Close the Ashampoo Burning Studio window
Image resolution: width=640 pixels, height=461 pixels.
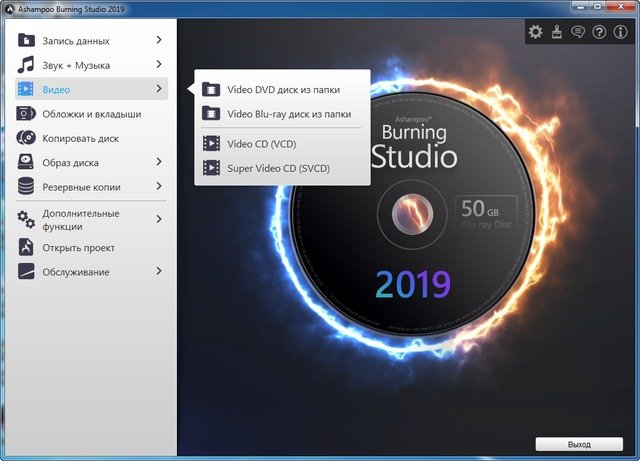tap(621, 6)
